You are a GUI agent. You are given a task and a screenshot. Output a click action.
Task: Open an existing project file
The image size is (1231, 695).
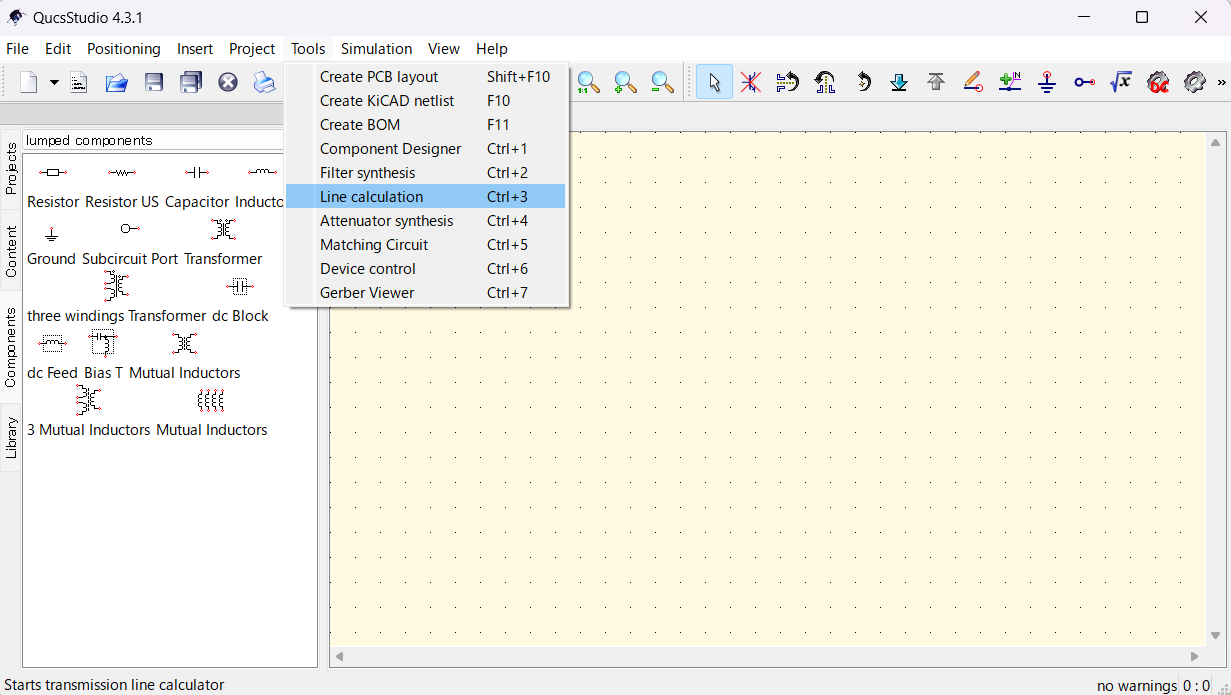(116, 82)
